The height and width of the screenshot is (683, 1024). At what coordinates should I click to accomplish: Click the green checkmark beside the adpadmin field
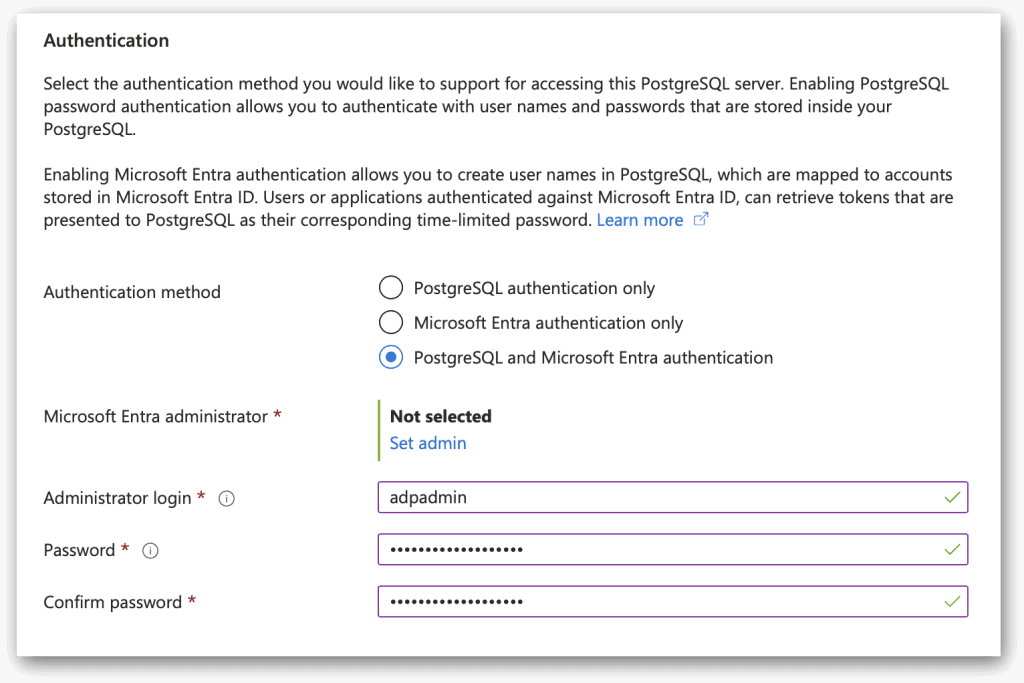[953, 497]
